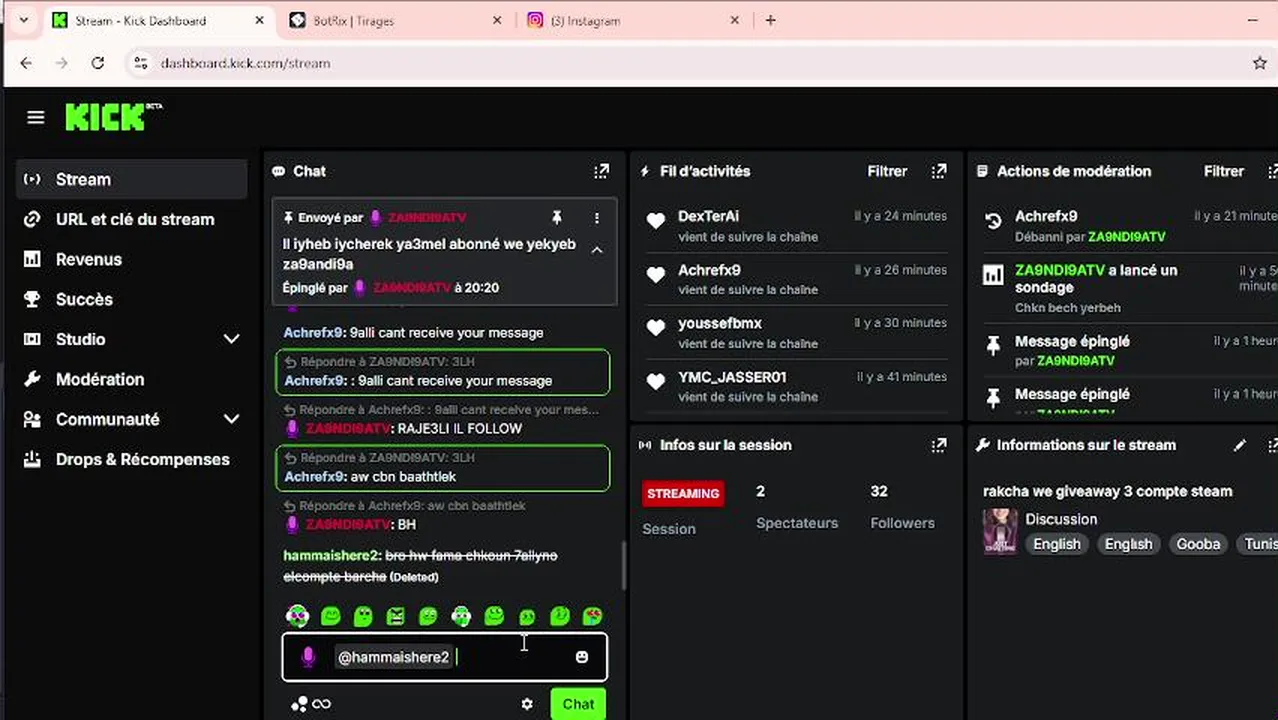The image size is (1278, 720).
Task: Pop out the Chat panel
Action: [x=601, y=171]
